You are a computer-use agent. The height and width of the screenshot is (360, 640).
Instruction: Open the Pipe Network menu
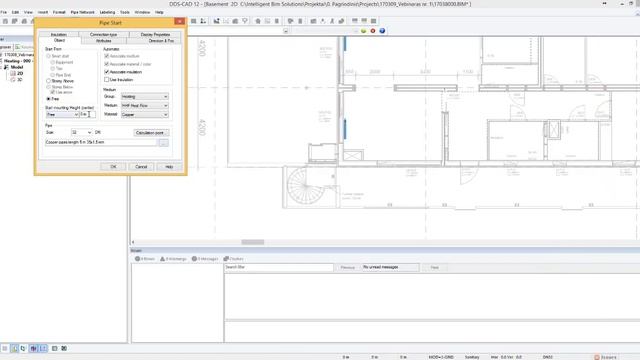(x=82, y=12)
